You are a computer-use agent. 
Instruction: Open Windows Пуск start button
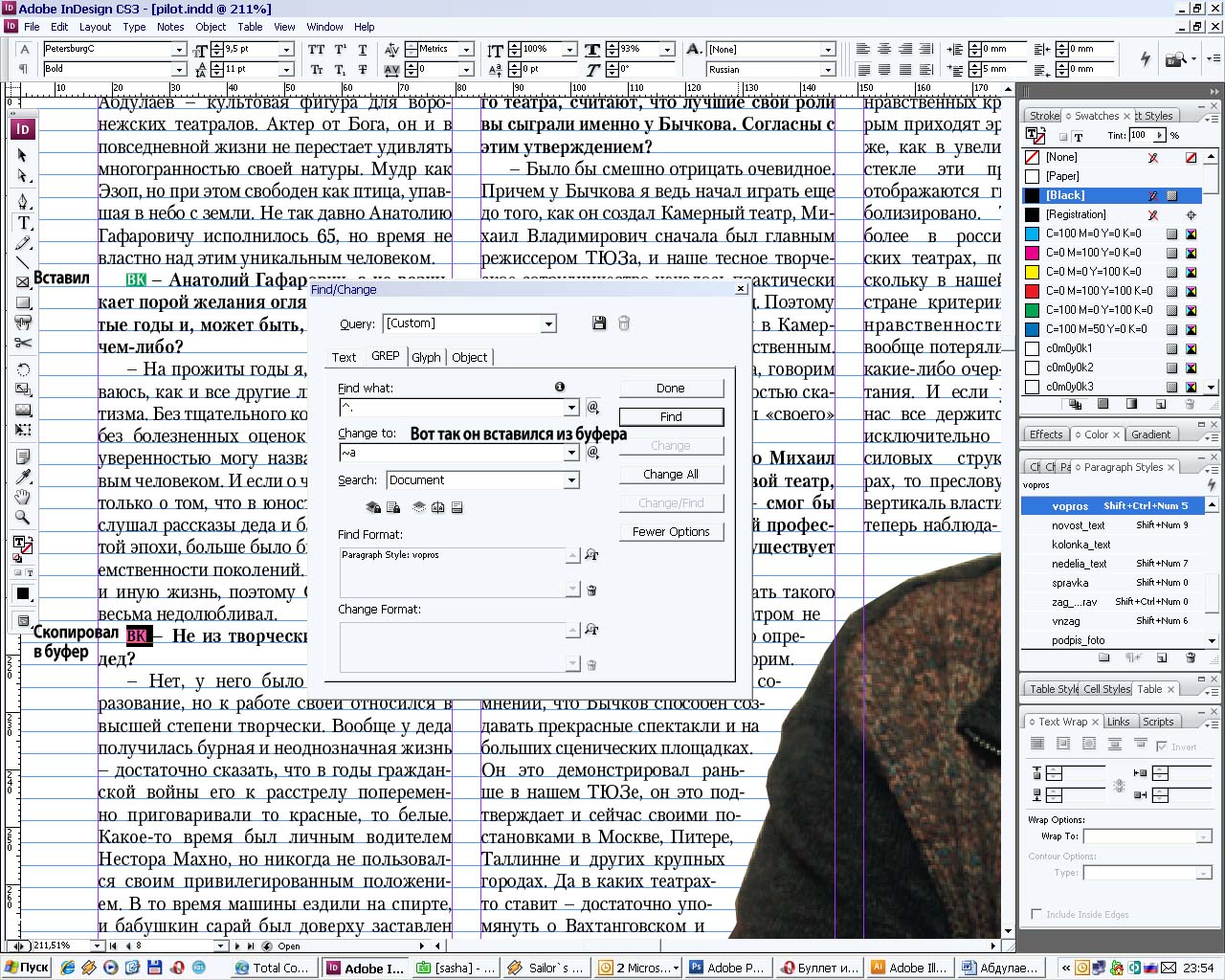tap(27, 968)
